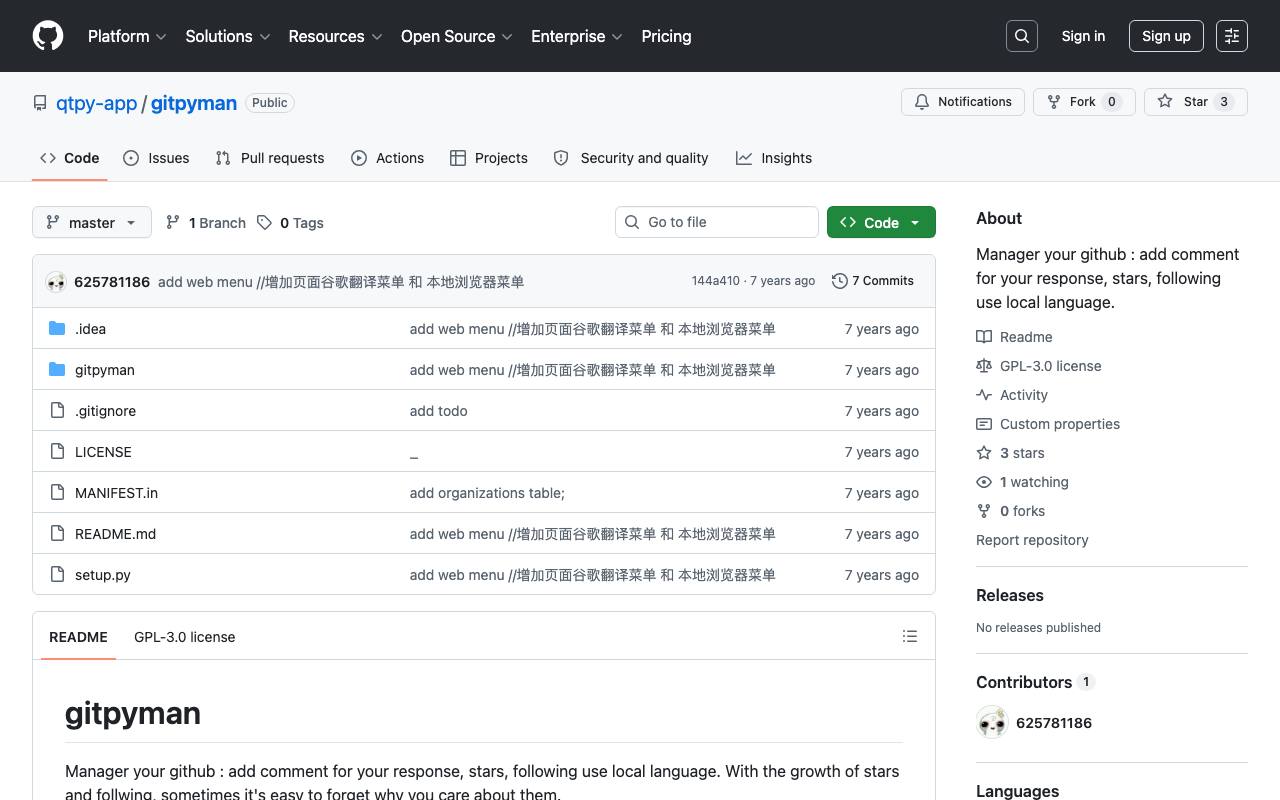
Task: Click the Sign up button
Action: [1166, 36]
